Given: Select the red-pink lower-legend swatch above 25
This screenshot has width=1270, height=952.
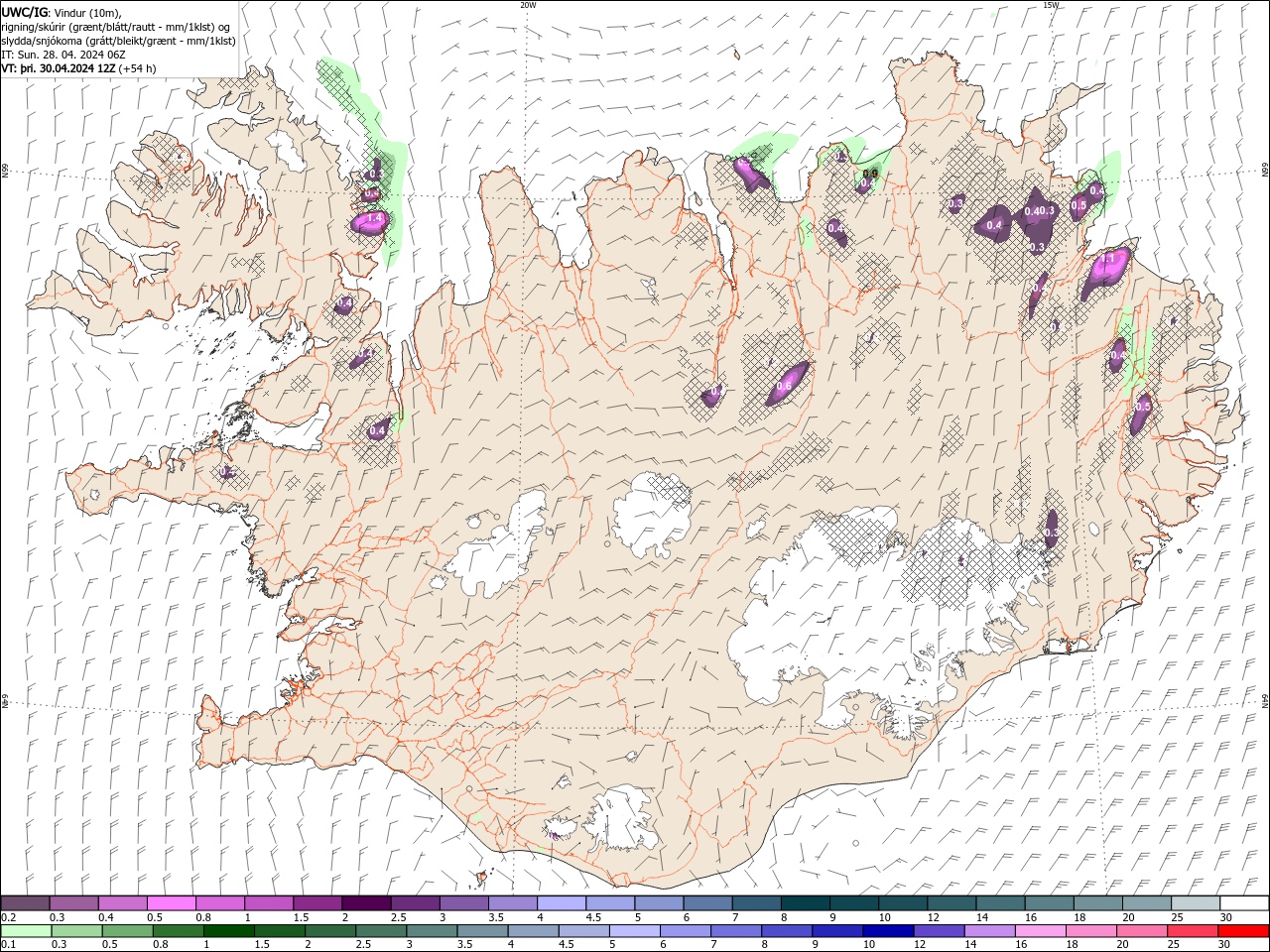Looking at the screenshot, I should tap(1193, 930).
